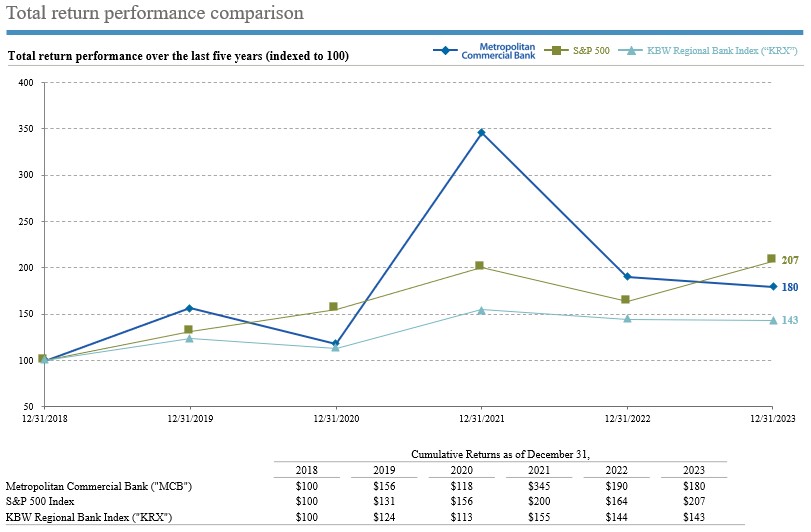Viewport: 811px width, 532px height.
Task: Click the 2023 table column header
Action: click(694, 470)
